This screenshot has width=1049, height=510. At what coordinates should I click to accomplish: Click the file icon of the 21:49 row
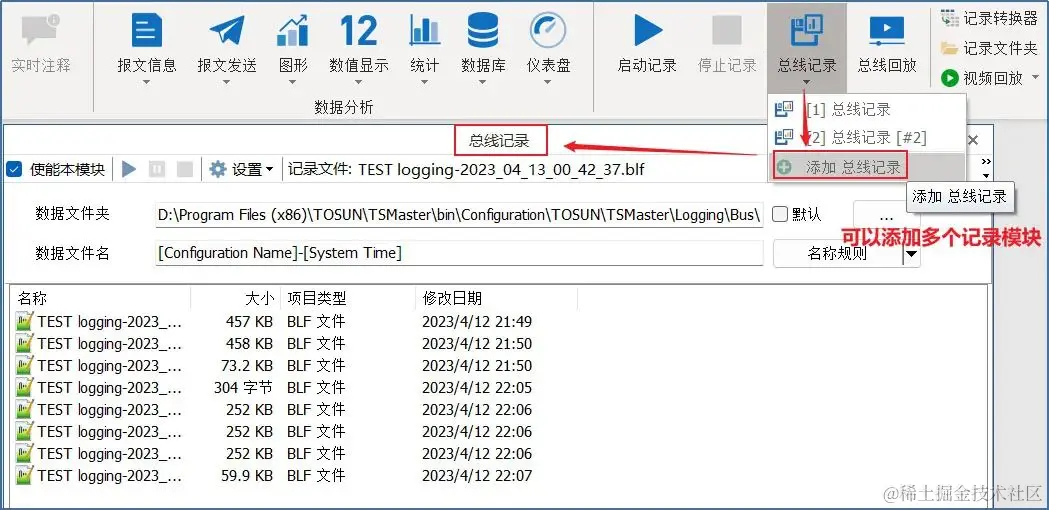pyautogui.click(x=25, y=321)
